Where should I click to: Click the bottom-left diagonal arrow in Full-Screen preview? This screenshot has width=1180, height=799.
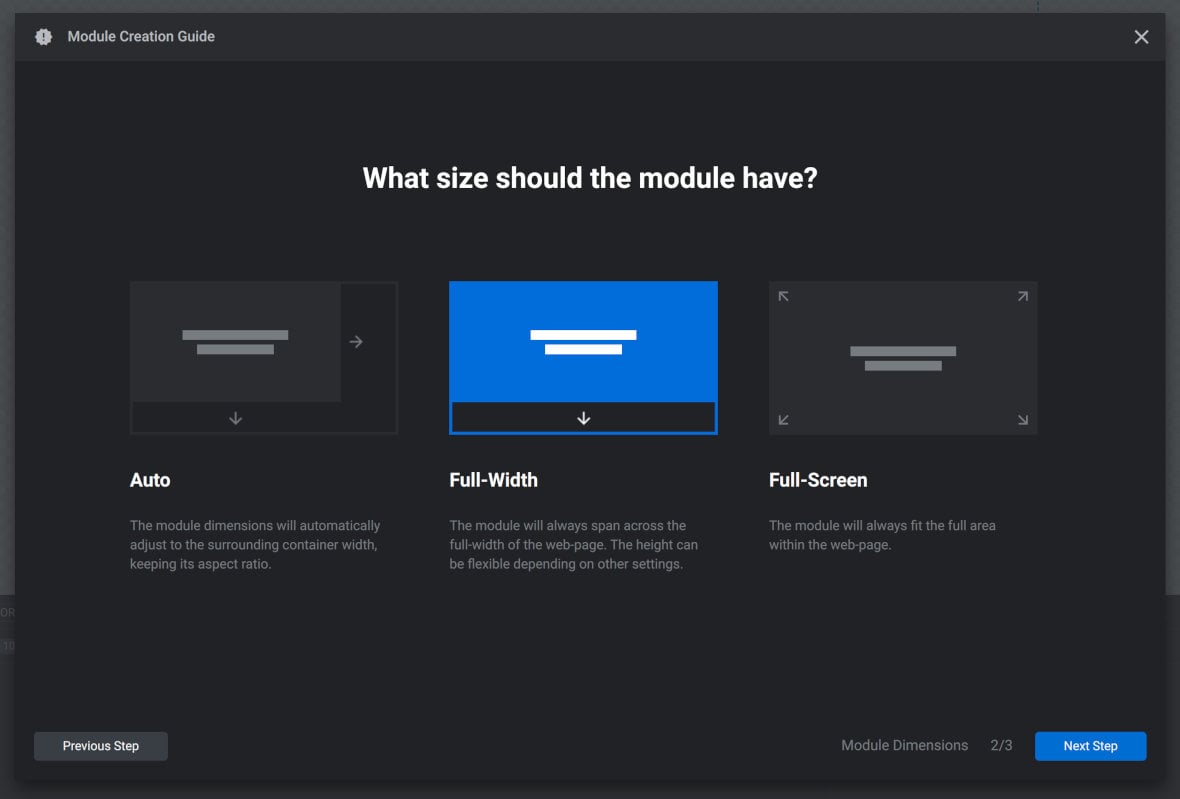(782, 421)
